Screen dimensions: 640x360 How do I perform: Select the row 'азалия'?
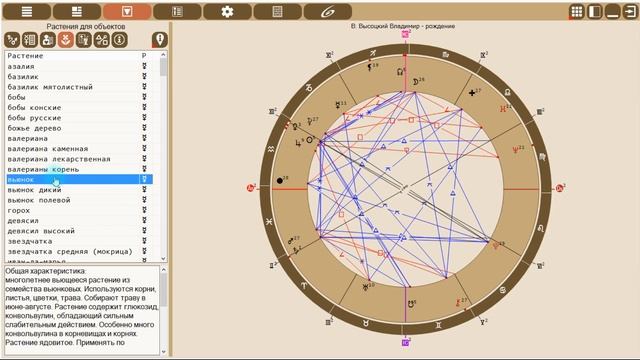pyautogui.click(x=80, y=66)
